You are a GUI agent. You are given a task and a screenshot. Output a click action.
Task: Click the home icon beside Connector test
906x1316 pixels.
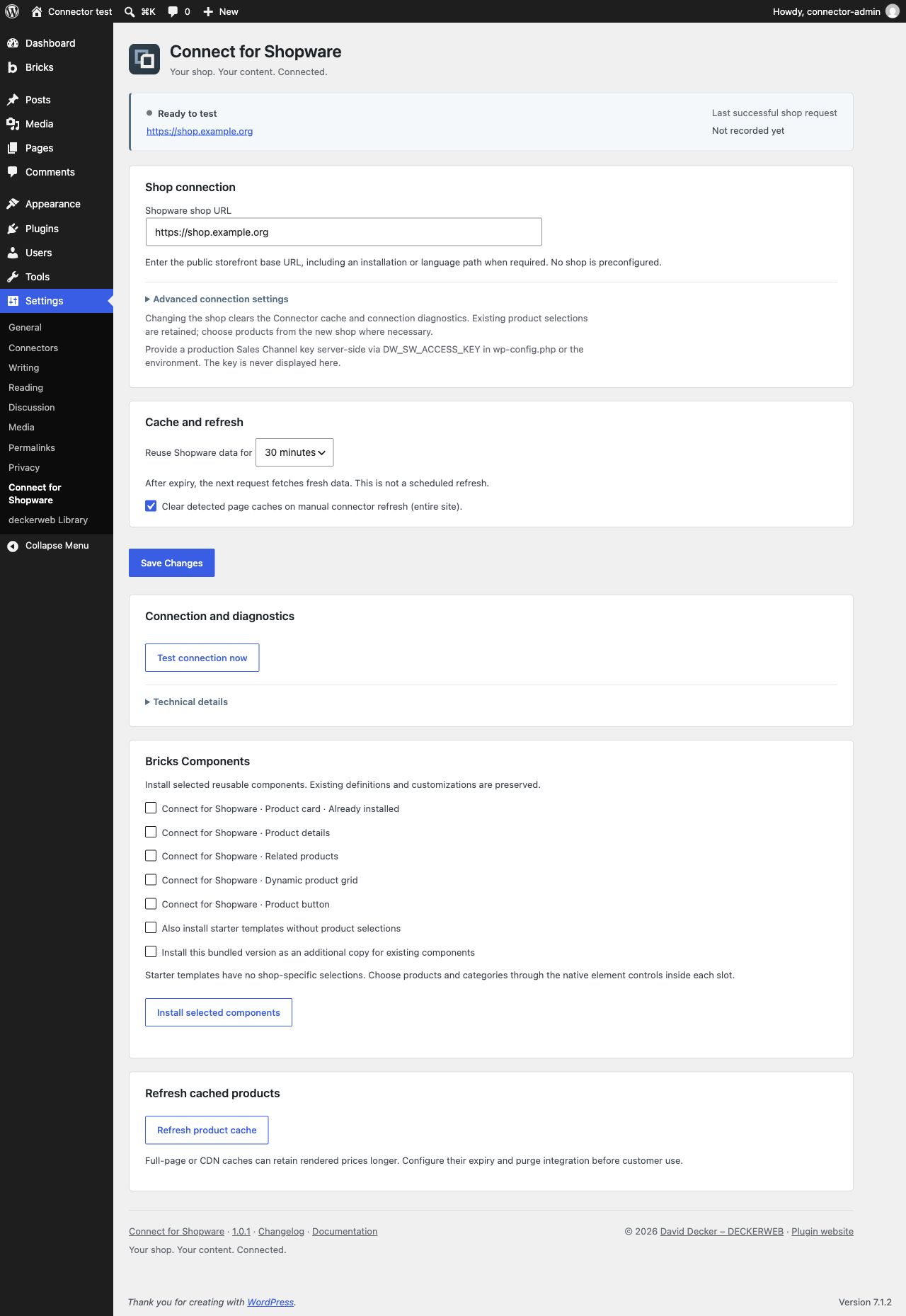click(x=37, y=11)
